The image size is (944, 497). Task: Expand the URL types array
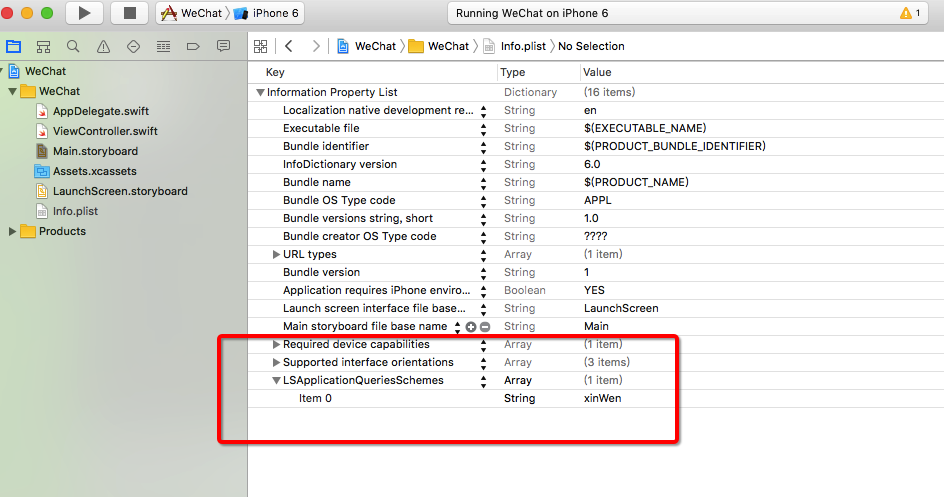(x=276, y=255)
